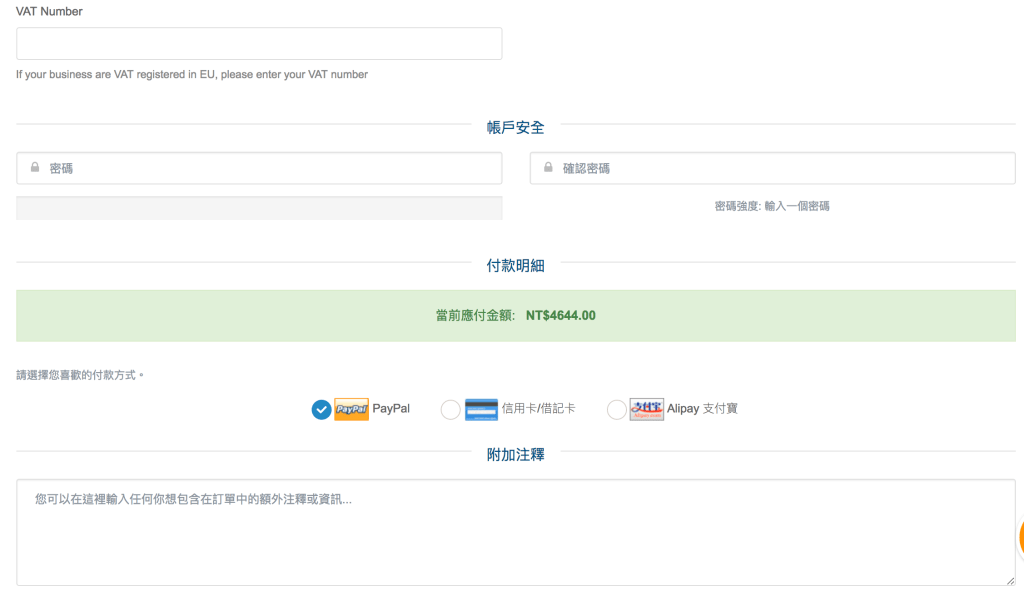The image size is (1024, 596).
Task: Click the blue credit card icon
Action: [x=481, y=409]
